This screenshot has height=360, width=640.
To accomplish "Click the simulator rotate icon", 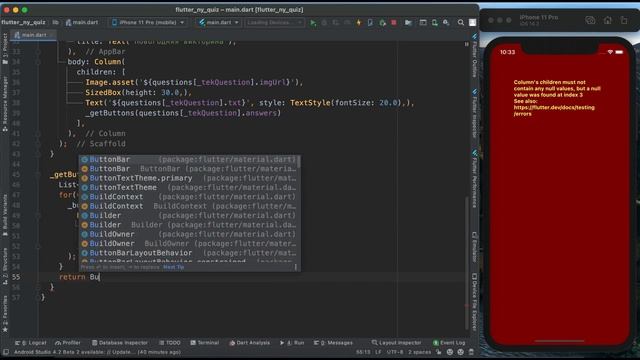I will click(x=624, y=20).
